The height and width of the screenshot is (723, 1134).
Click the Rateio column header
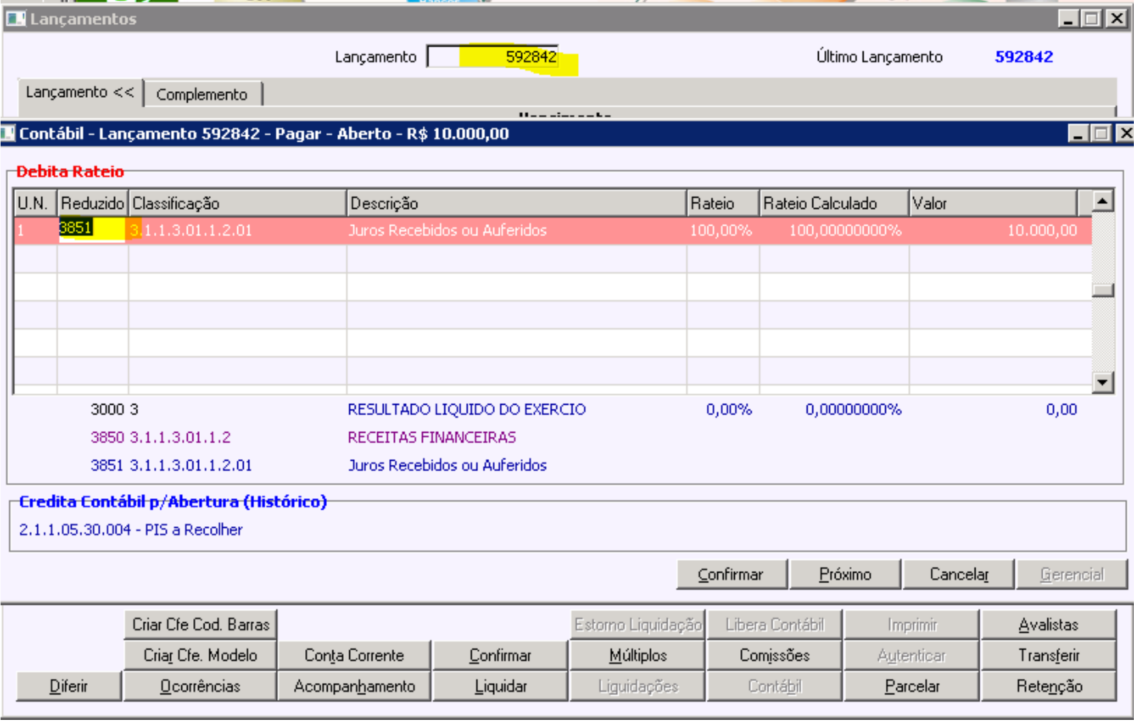click(723, 203)
